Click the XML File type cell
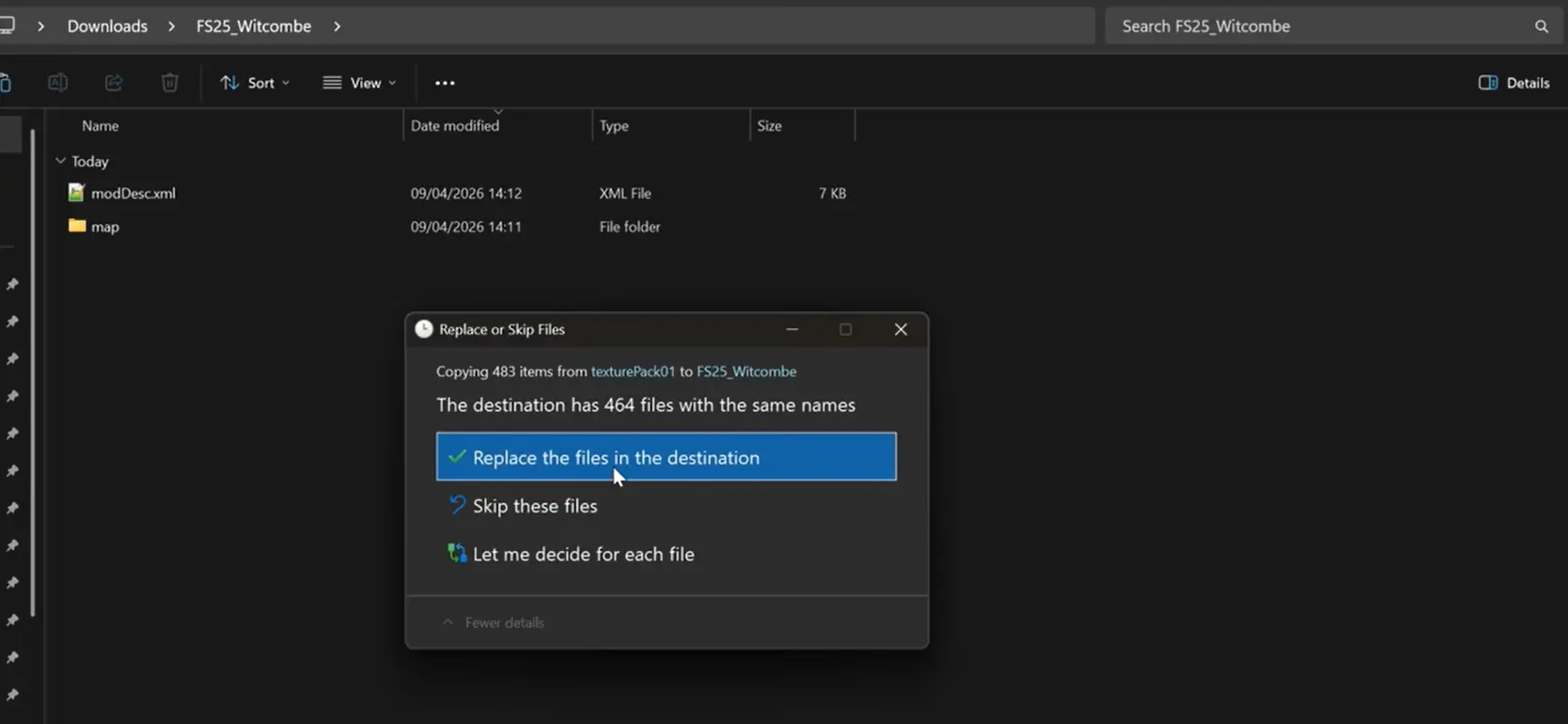 pyautogui.click(x=625, y=193)
